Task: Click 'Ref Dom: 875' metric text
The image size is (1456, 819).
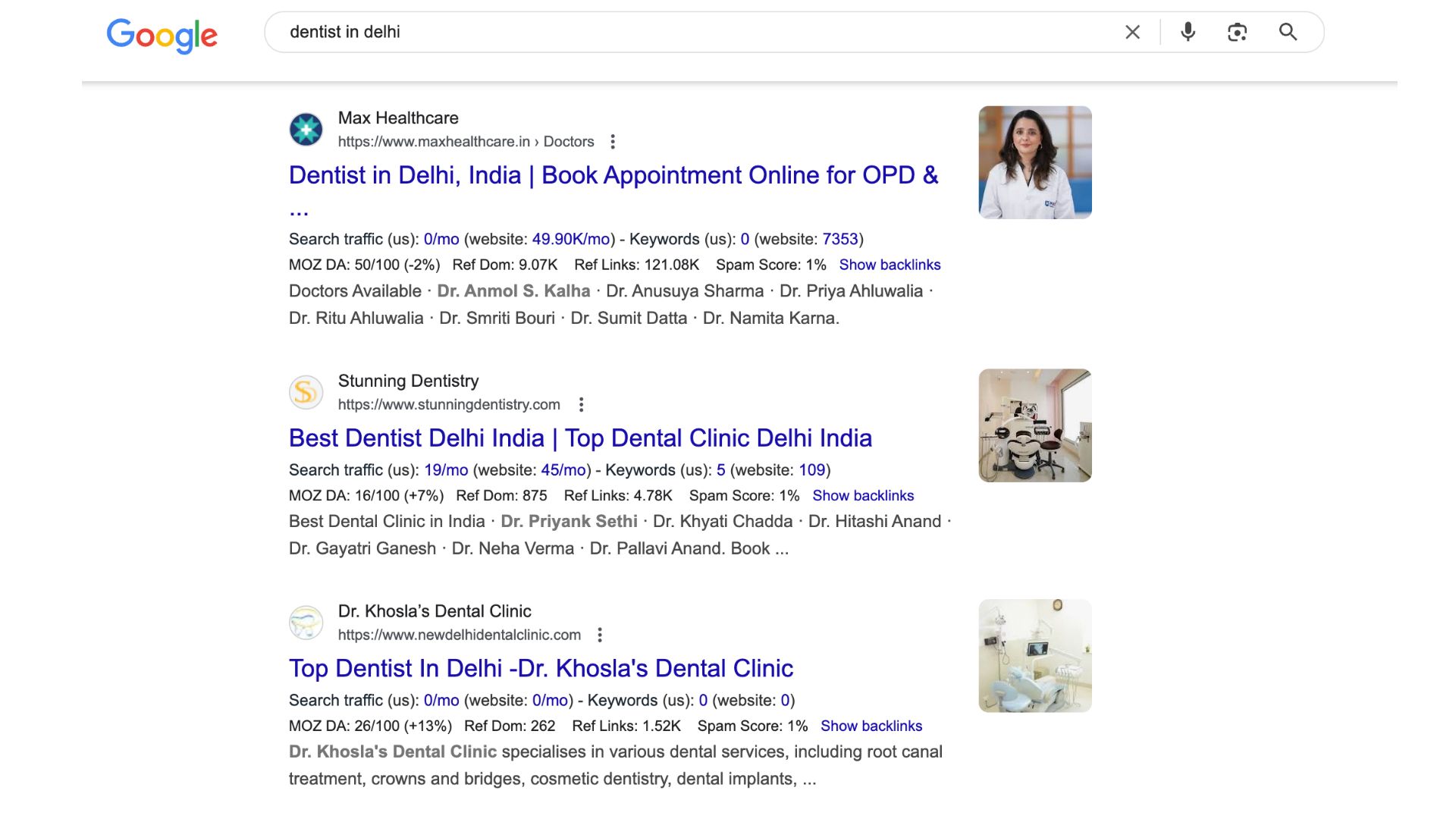Action: click(501, 495)
